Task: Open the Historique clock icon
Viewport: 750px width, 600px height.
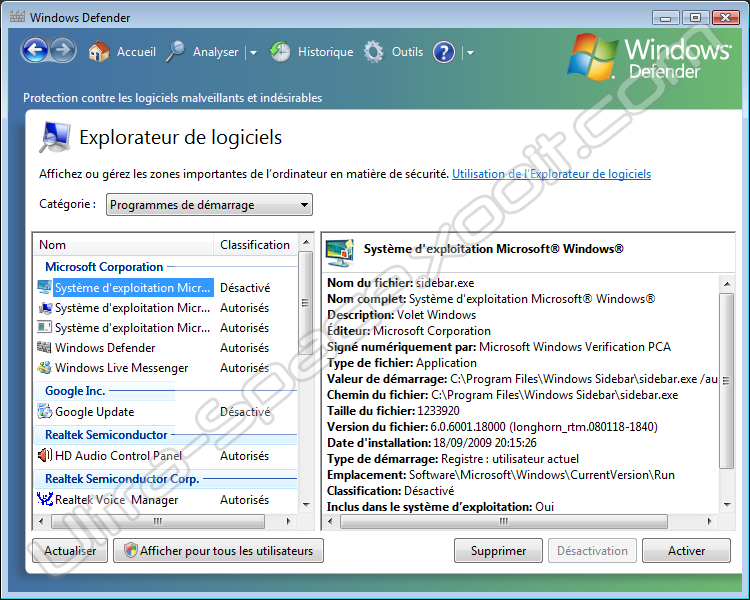Action: point(280,52)
